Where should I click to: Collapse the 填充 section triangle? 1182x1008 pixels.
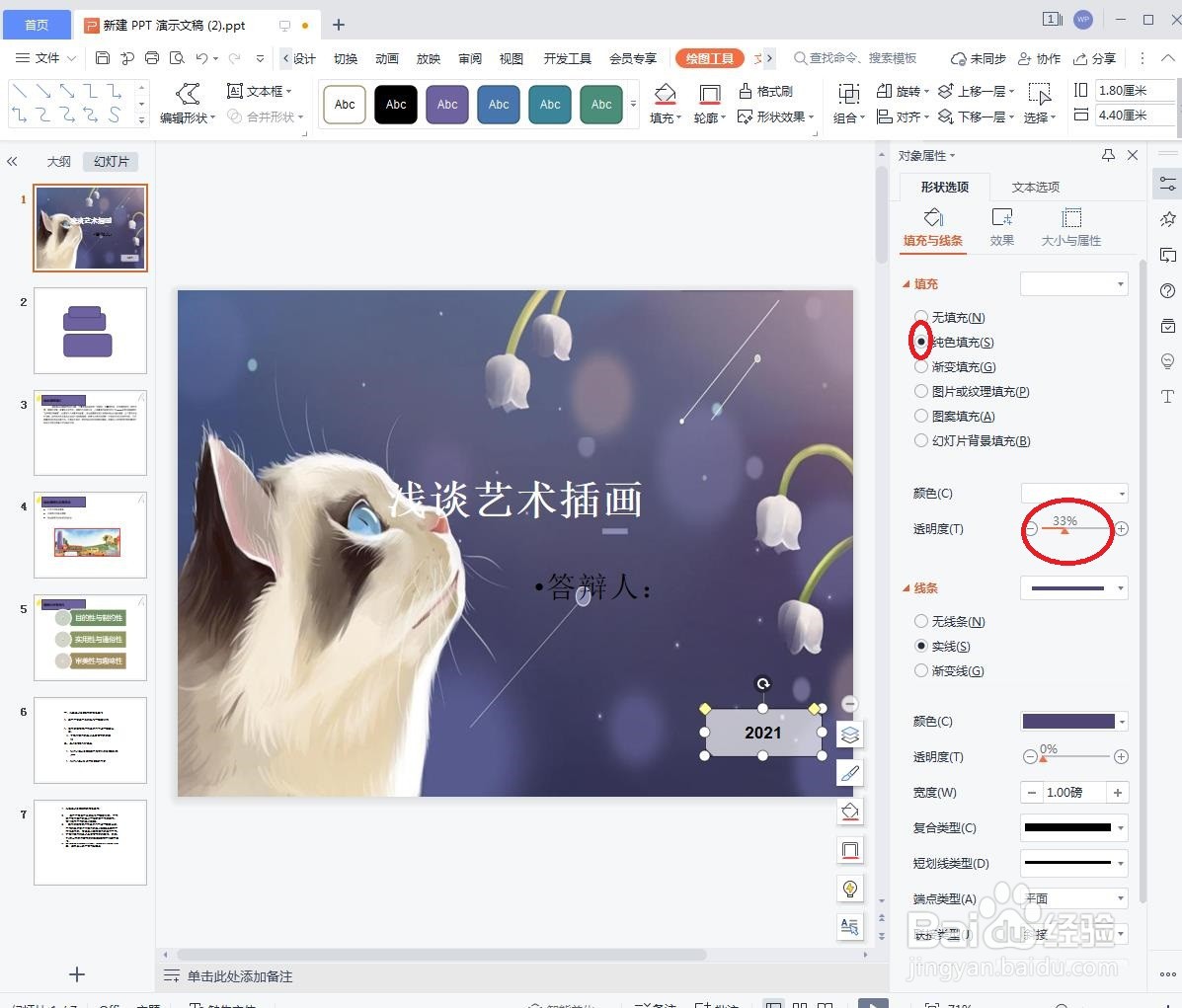(x=906, y=284)
